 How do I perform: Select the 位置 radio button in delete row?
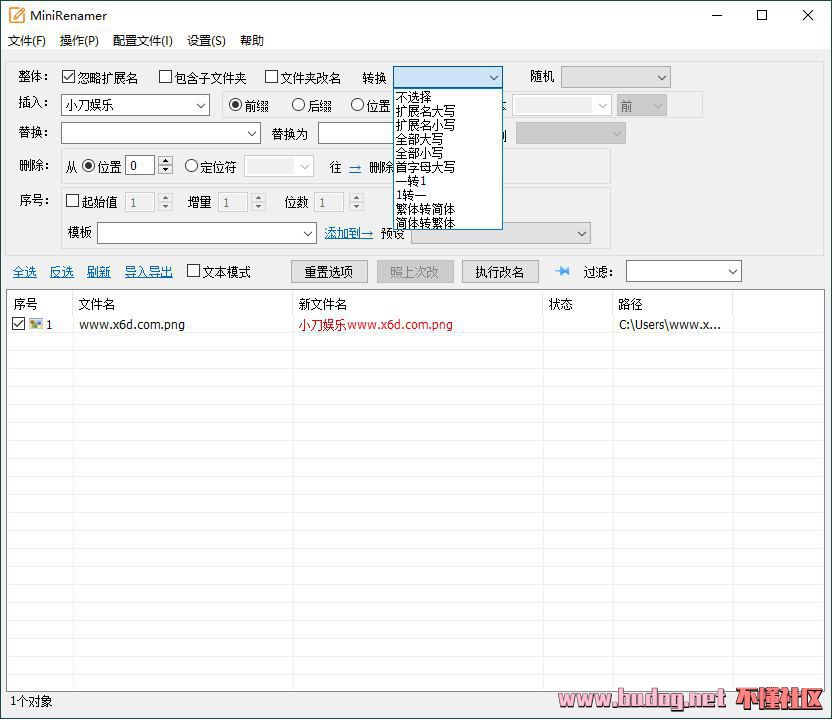tap(89, 166)
